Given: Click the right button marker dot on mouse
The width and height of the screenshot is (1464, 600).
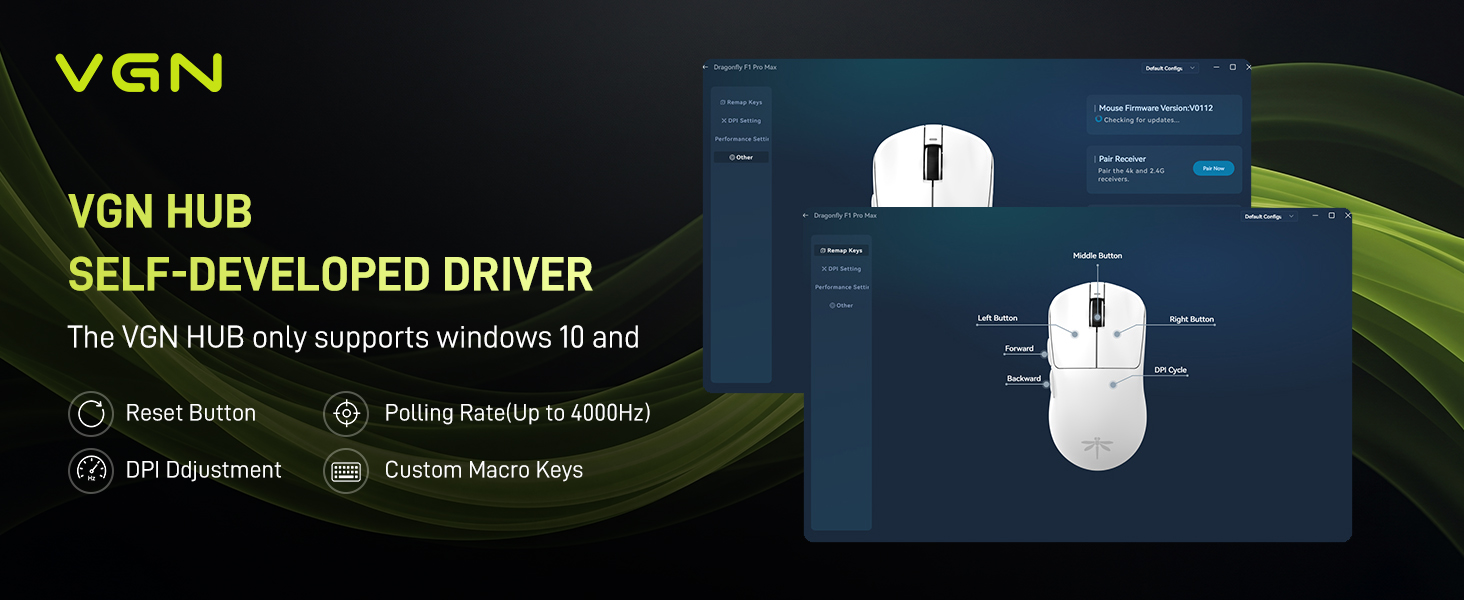Looking at the screenshot, I should (x=1117, y=334).
